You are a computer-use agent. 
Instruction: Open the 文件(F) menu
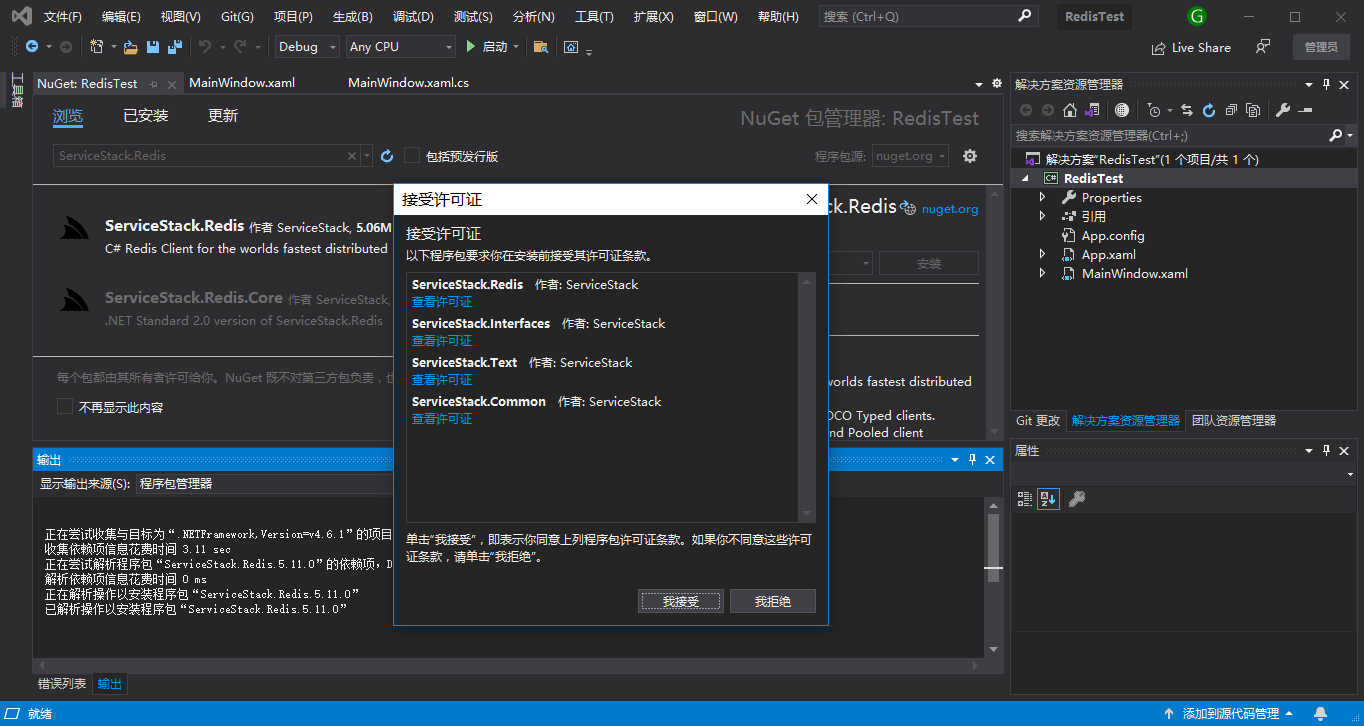63,17
